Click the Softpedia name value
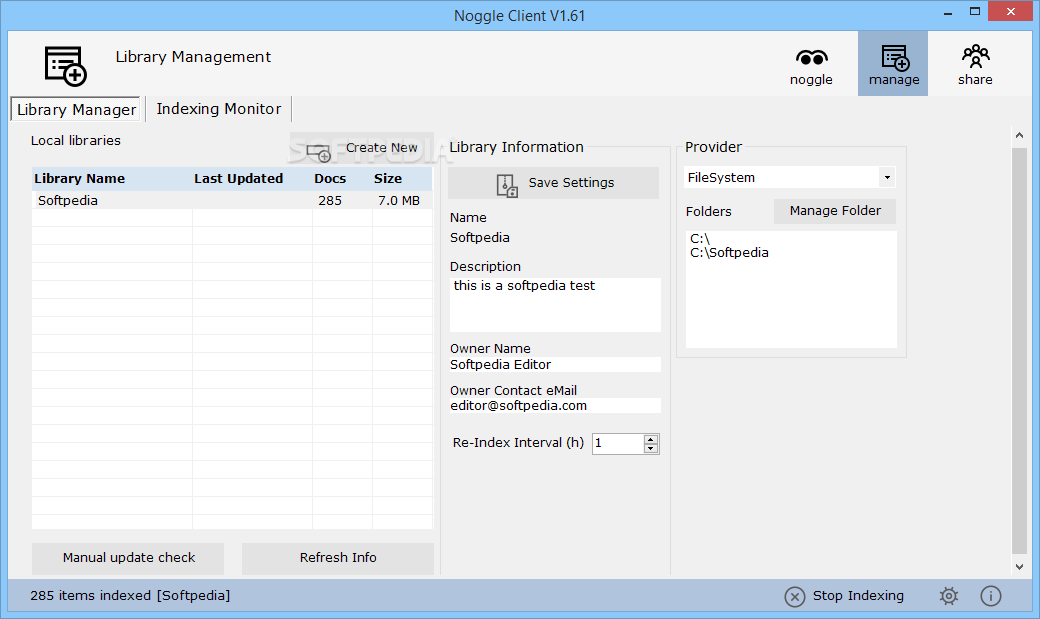Screen dimensions: 1040x619 480,238
